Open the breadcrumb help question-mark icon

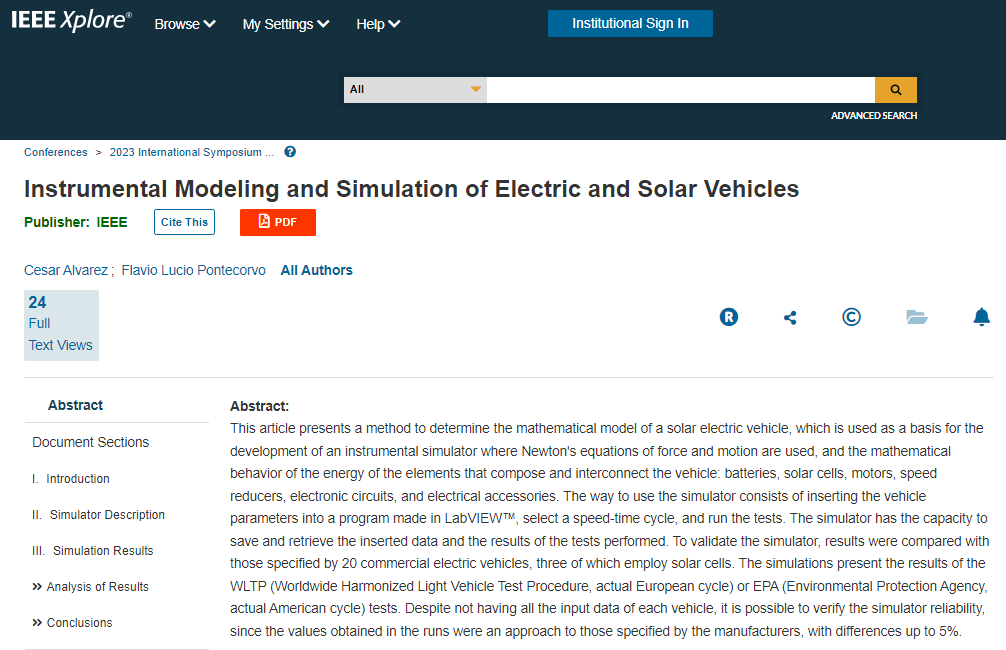coord(290,152)
